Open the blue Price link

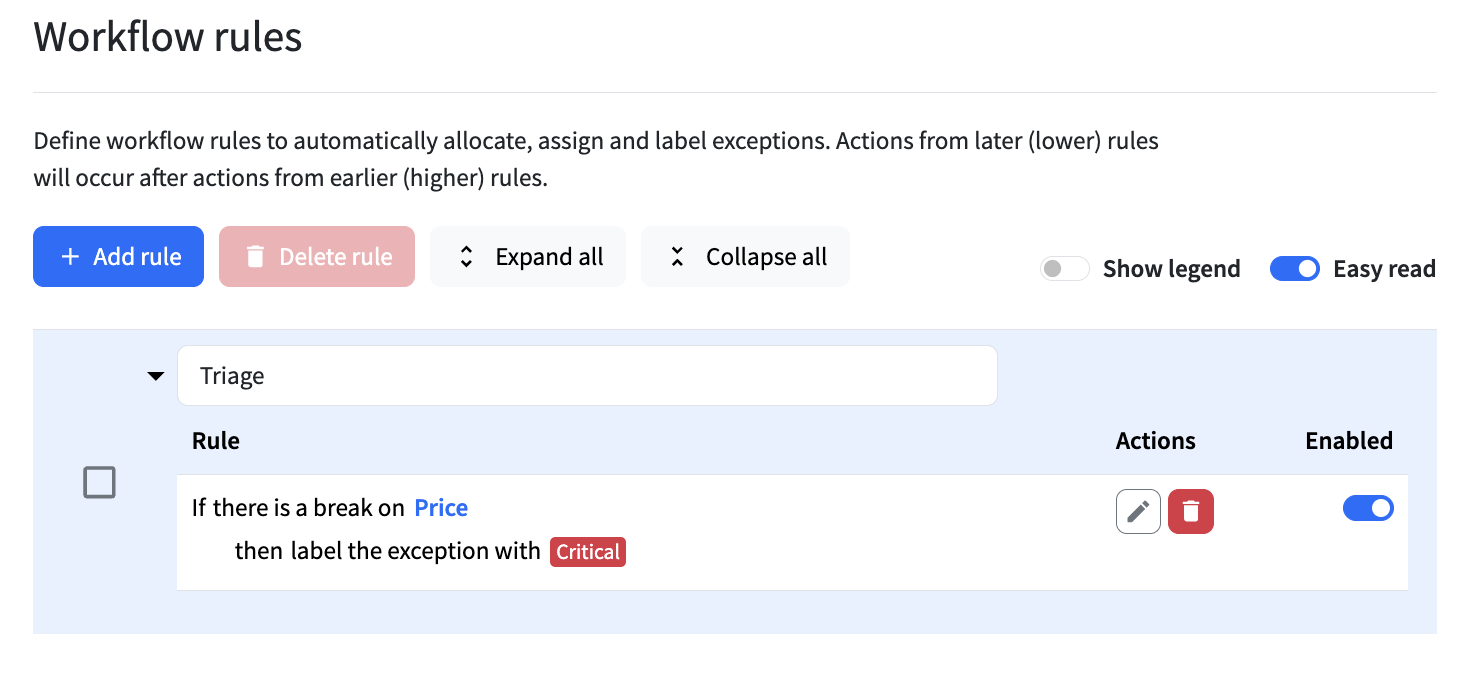[x=441, y=508]
